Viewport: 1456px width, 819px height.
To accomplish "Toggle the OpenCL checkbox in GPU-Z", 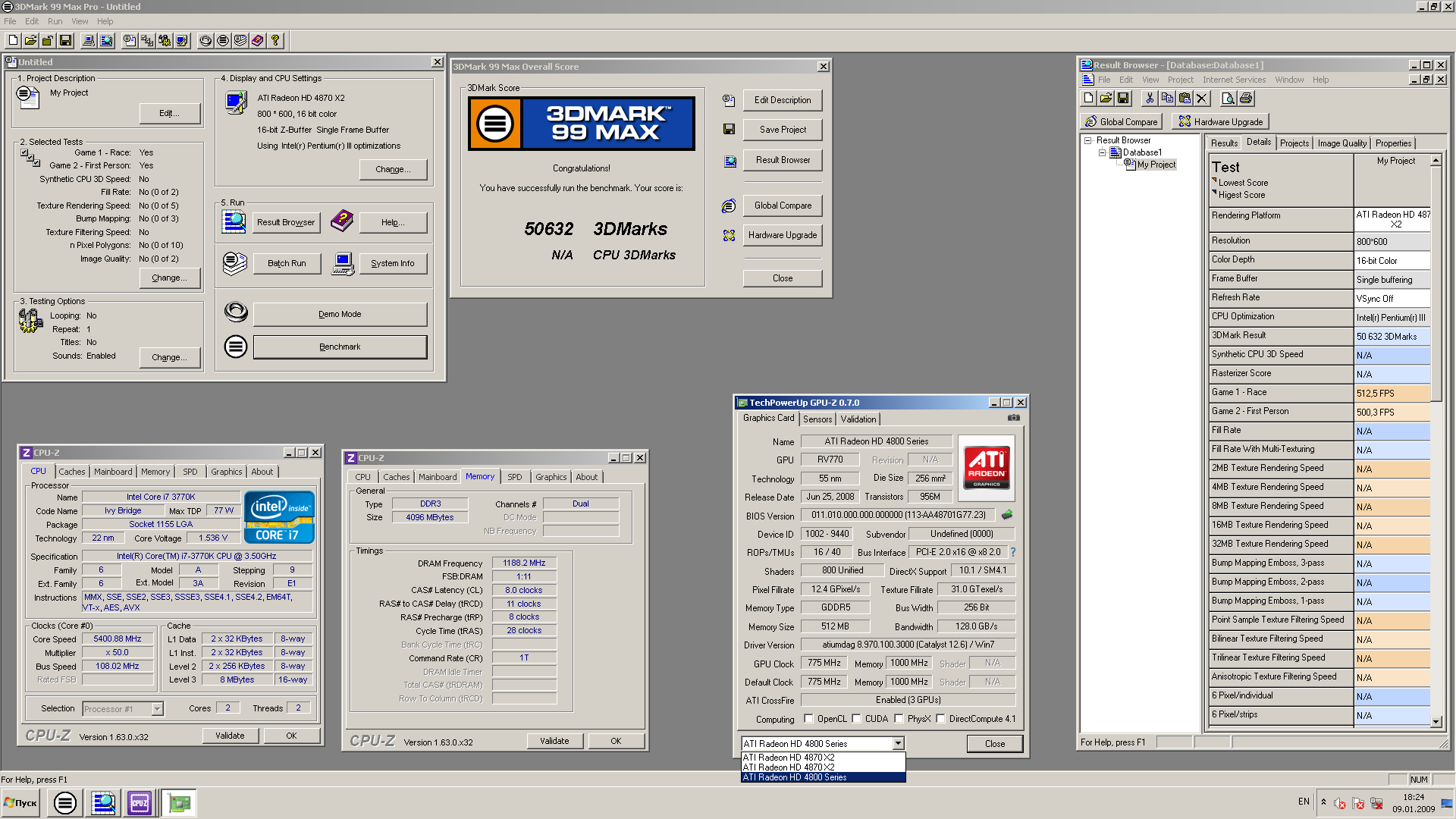I will click(x=808, y=719).
